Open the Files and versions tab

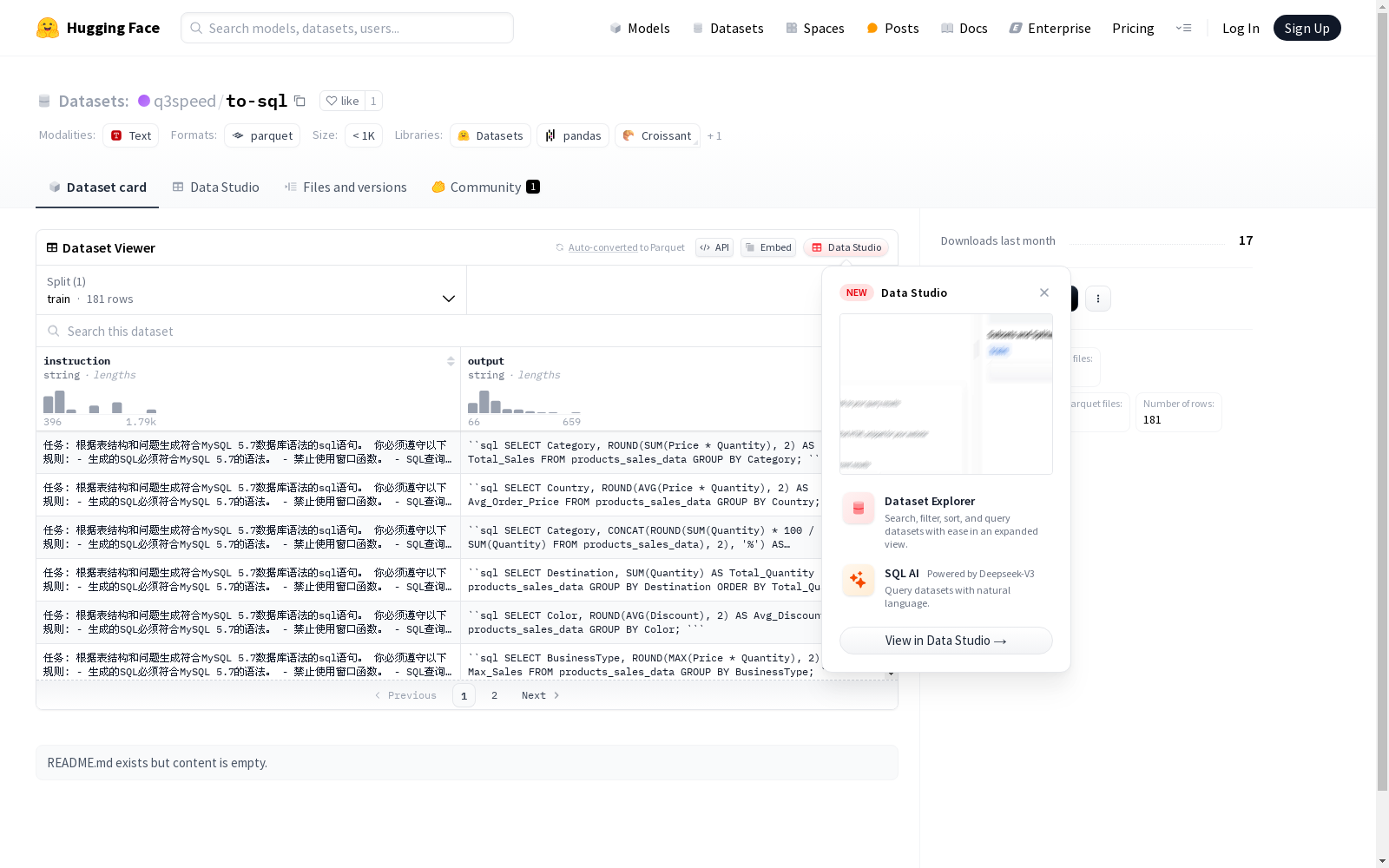tap(346, 187)
